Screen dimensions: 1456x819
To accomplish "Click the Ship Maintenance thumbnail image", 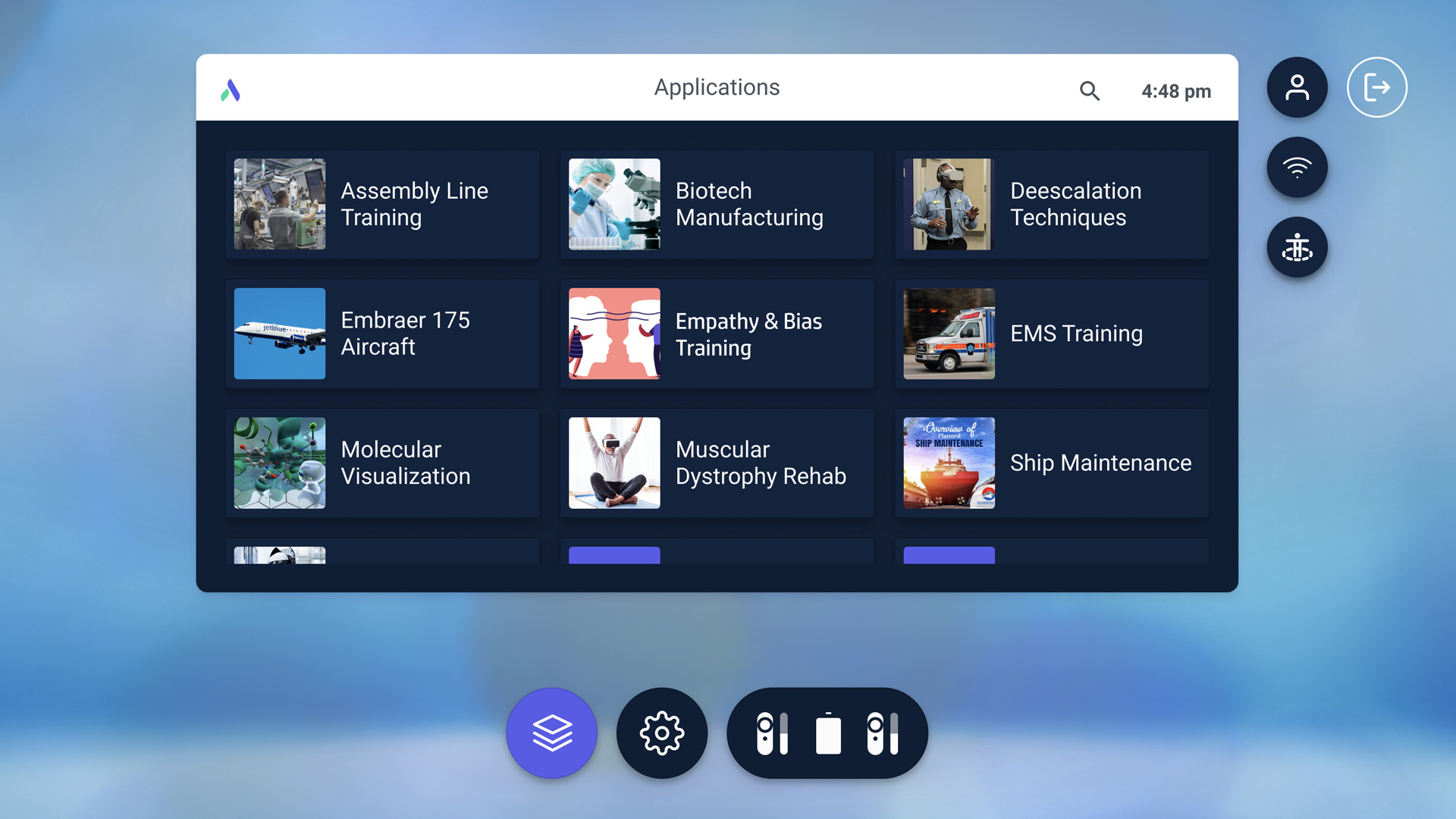I will (x=949, y=463).
